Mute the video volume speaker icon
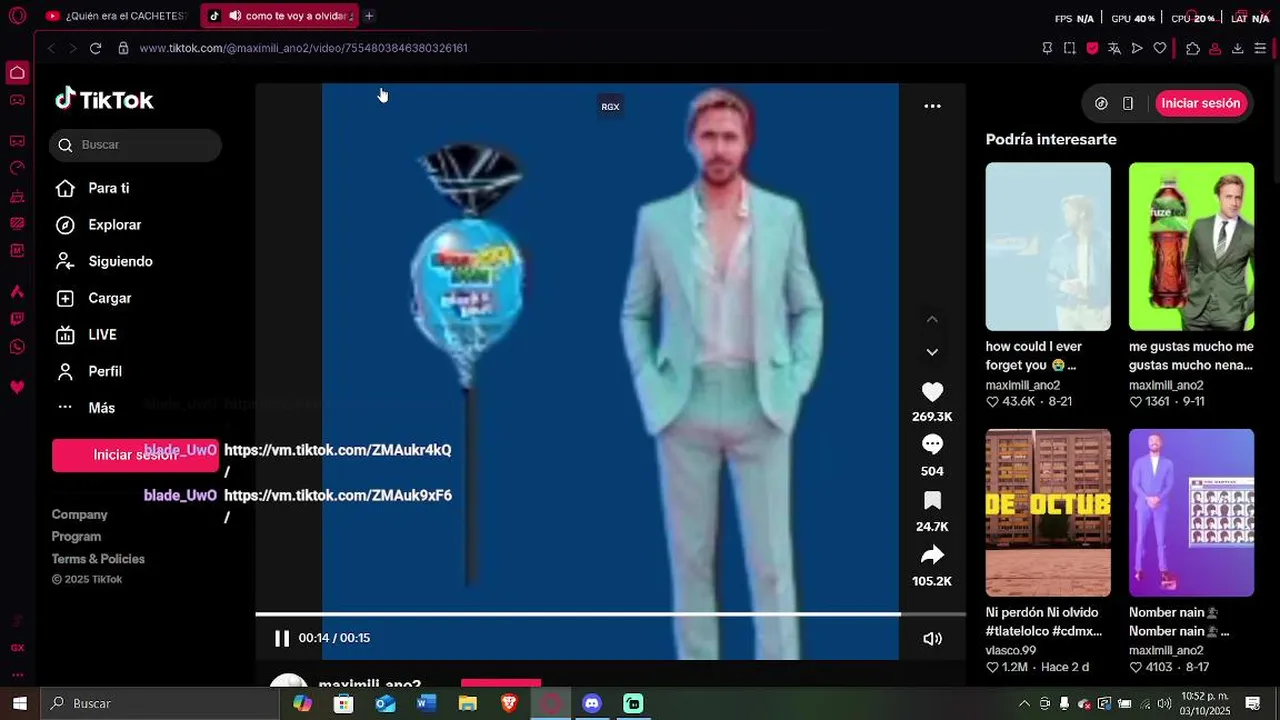The image size is (1280, 720). point(932,638)
